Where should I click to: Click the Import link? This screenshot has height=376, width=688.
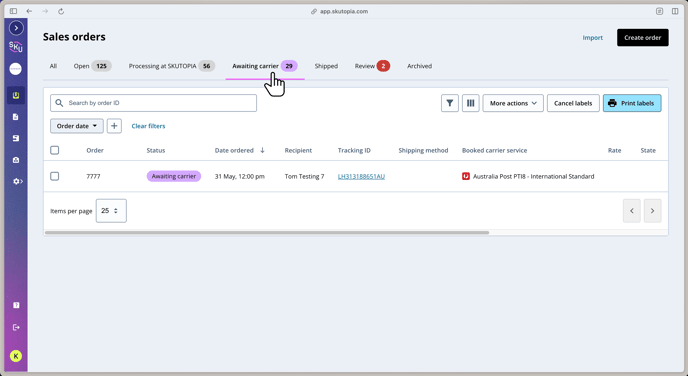point(592,38)
